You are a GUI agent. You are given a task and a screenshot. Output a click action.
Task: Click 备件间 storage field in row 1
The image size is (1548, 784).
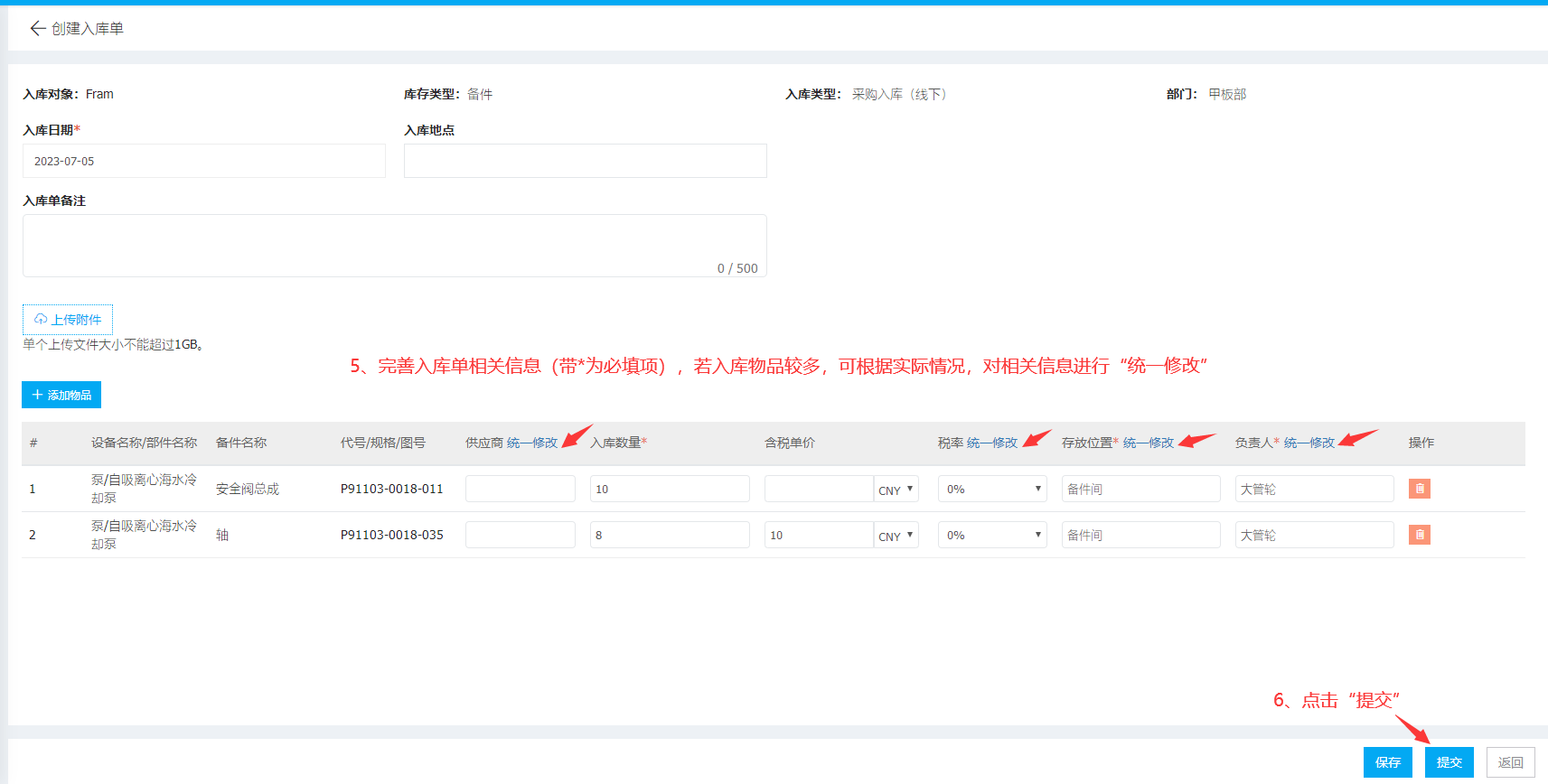pyautogui.click(x=1141, y=489)
